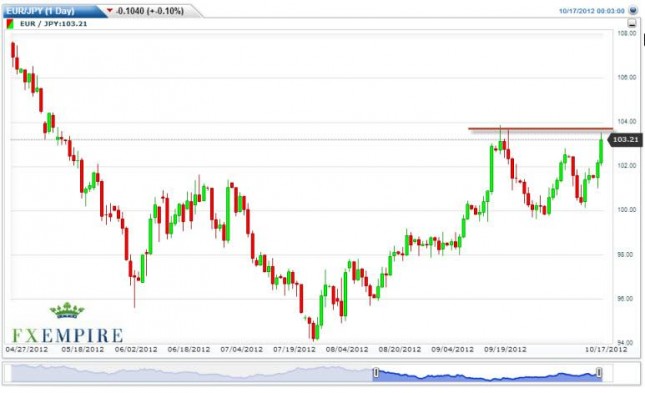Click the 103.21 current price tag
This screenshot has width=645, height=393.
625,140
